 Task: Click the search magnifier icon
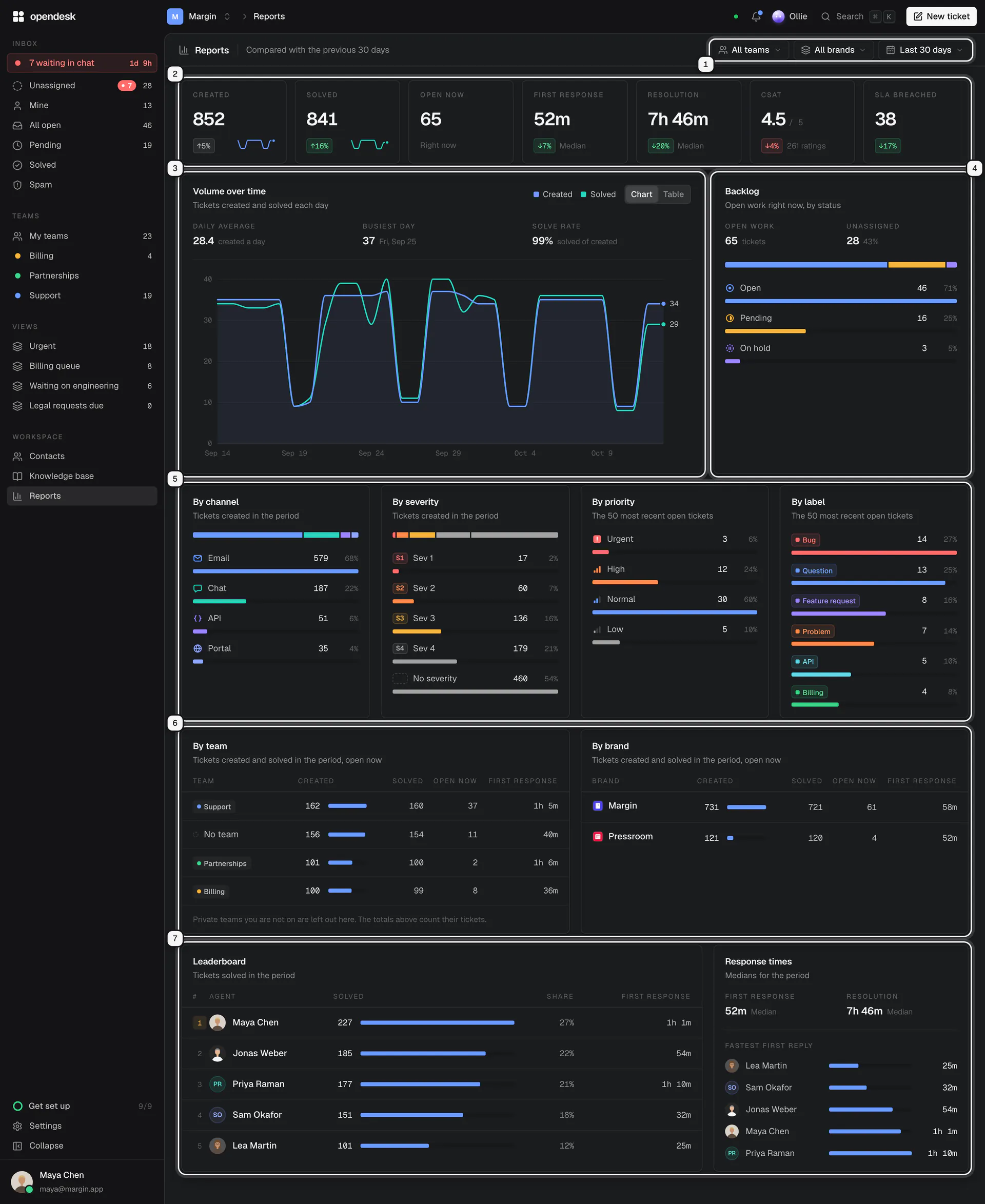coord(825,16)
